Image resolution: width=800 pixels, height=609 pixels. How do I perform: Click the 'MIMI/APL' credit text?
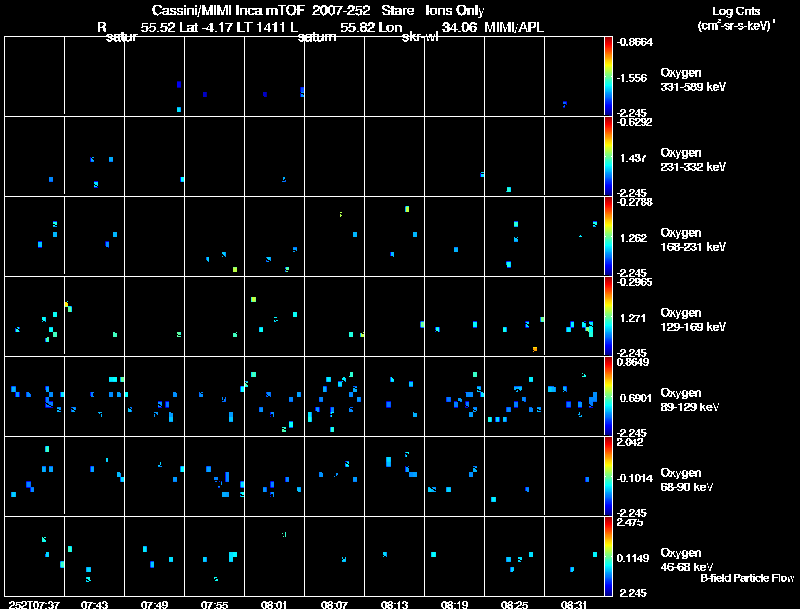tap(514, 27)
